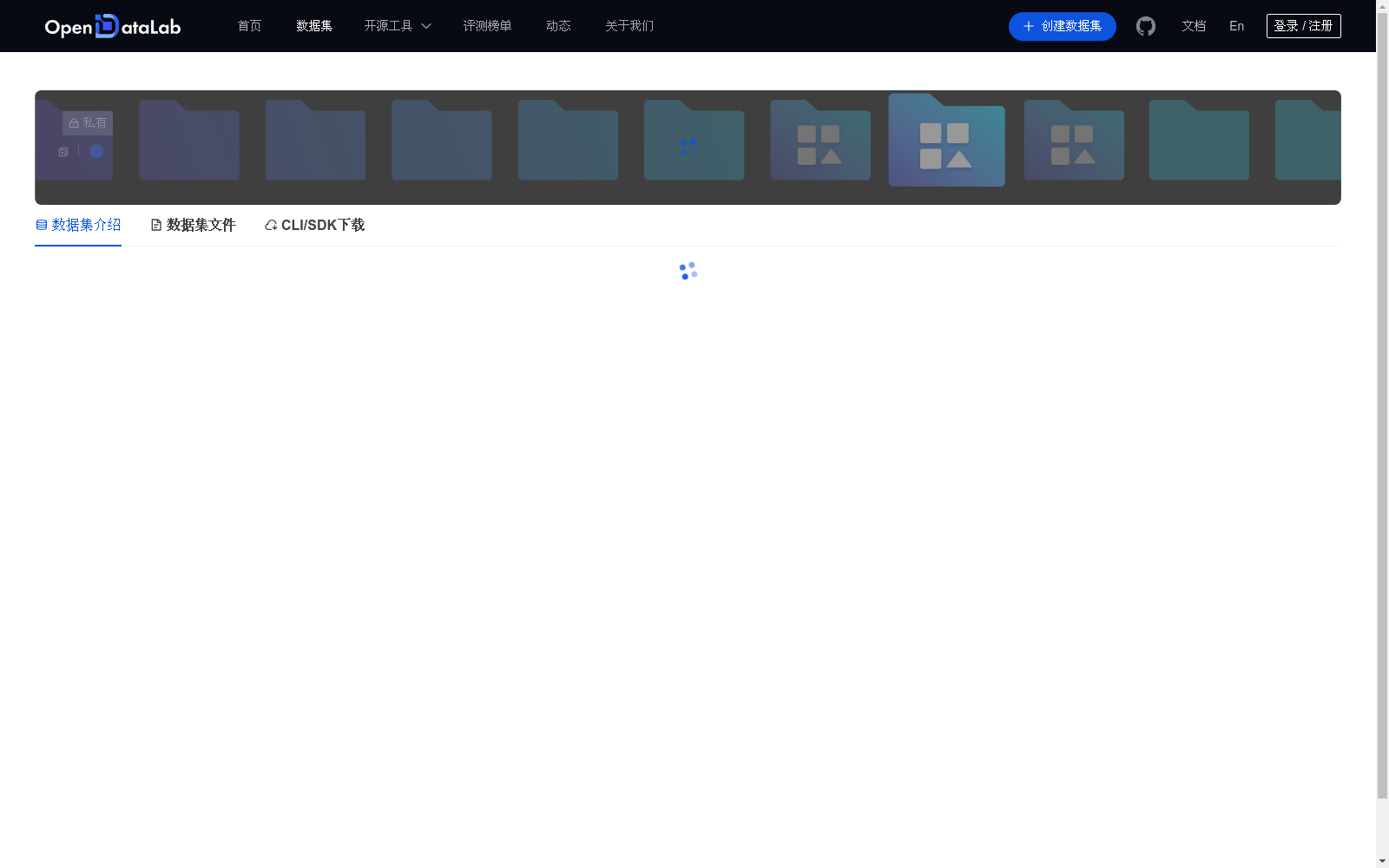Open the OpenDataLab GitHub repository icon
This screenshot has width=1389, height=868.
[1146, 26]
